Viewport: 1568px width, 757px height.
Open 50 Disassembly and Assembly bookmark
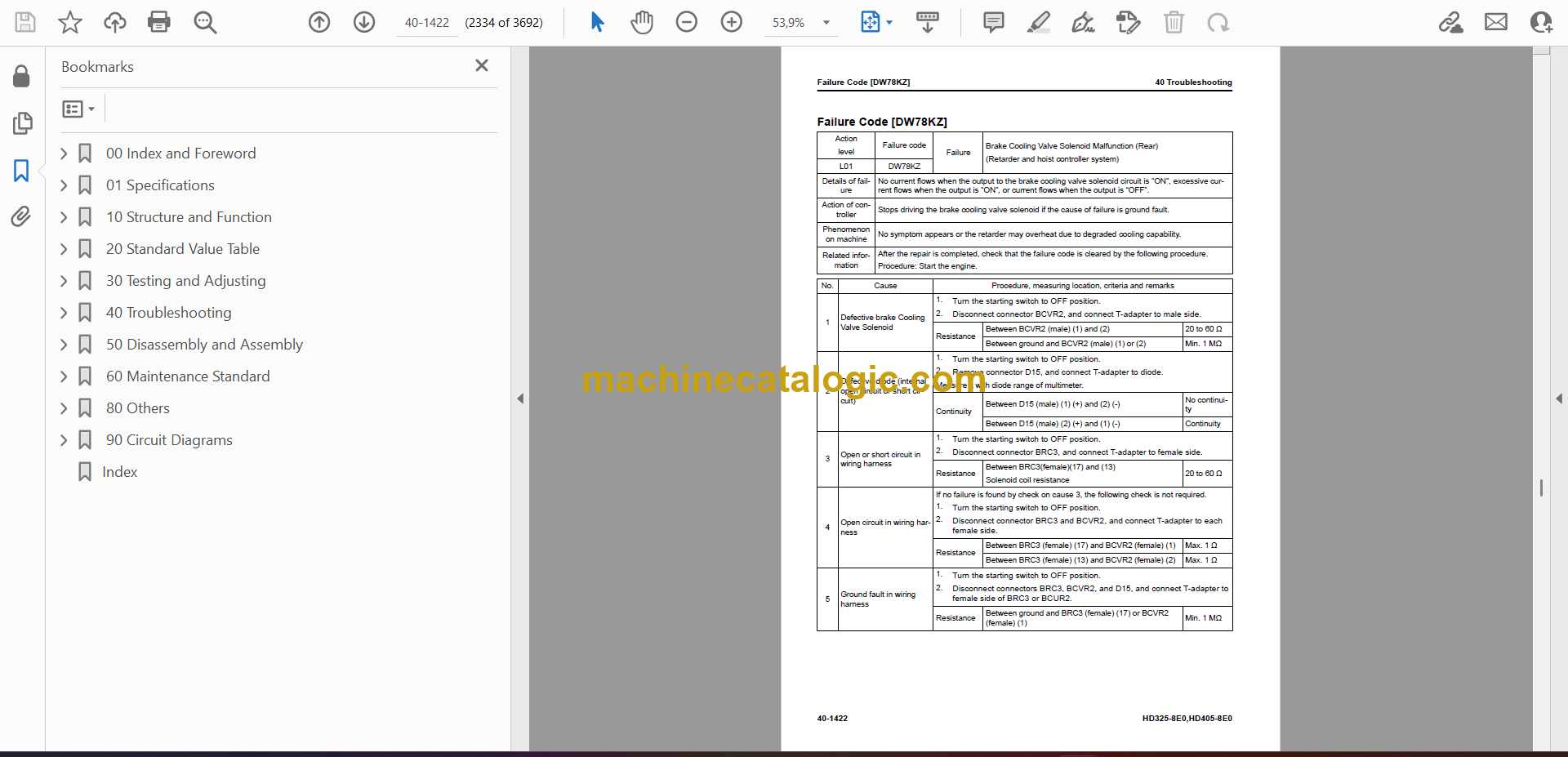pos(204,345)
